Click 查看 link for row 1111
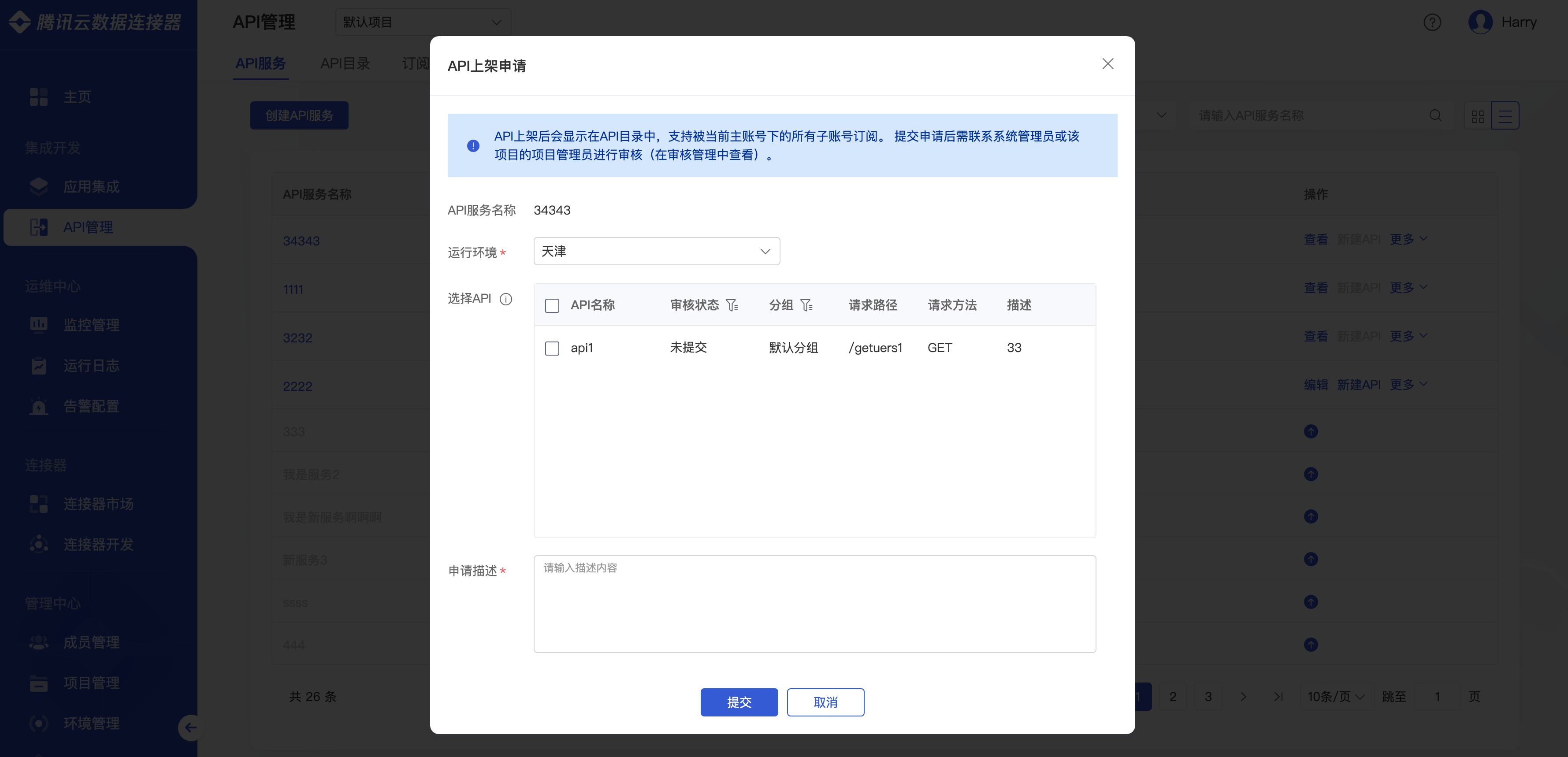The image size is (1568, 757). pos(1316,288)
